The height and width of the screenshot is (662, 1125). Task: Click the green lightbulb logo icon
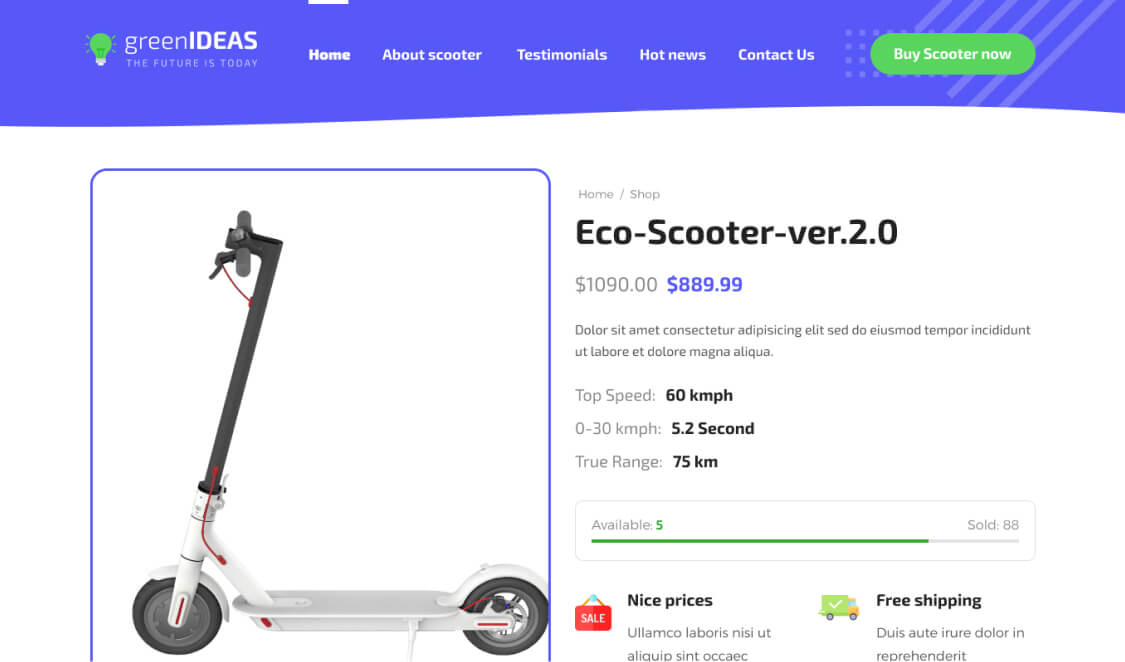click(100, 49)
